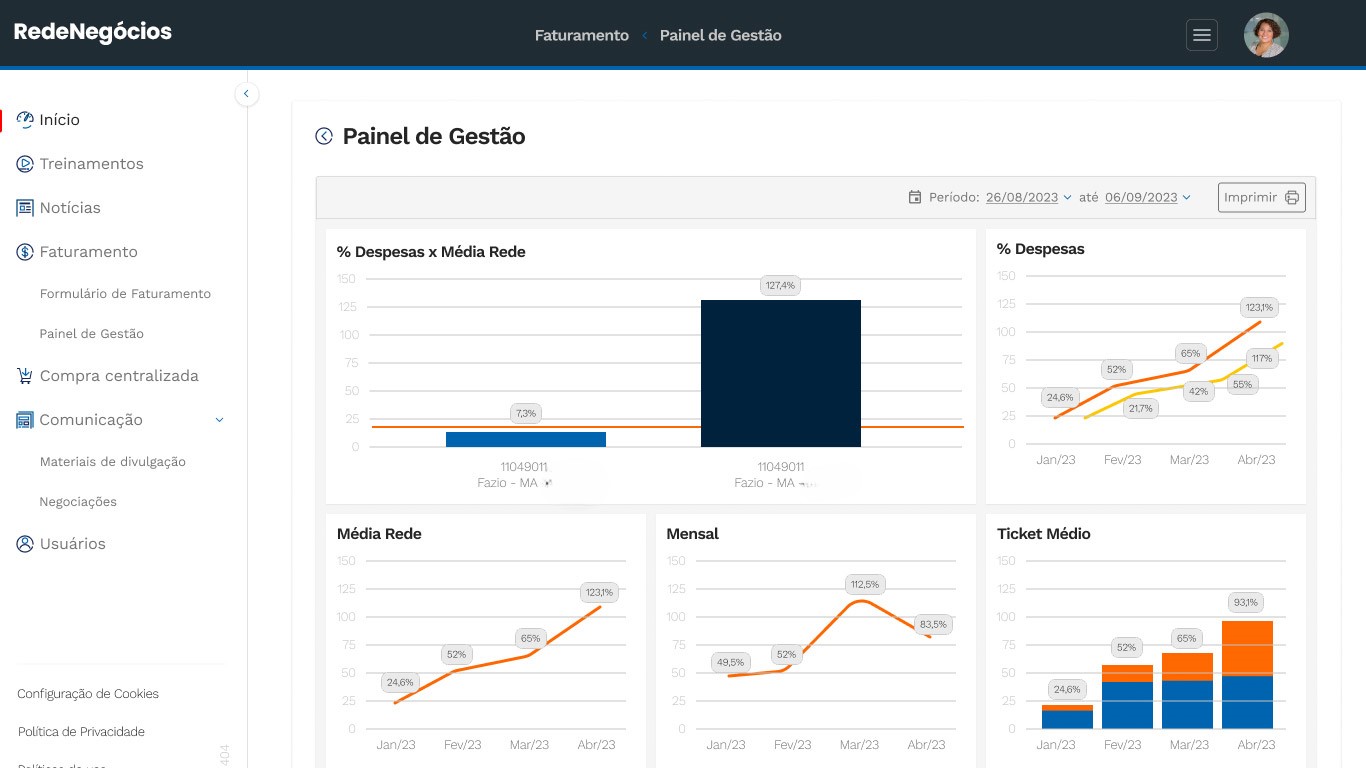Open the Configuração de Cookies link
The height and width of the screenshot is (768, 1366).
point(88,694)
